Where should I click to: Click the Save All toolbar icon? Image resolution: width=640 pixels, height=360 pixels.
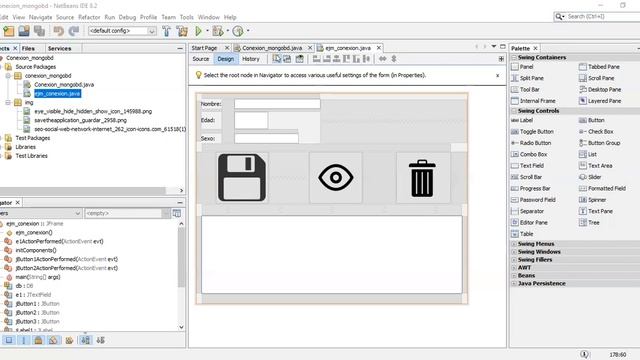tap(39, 31)
